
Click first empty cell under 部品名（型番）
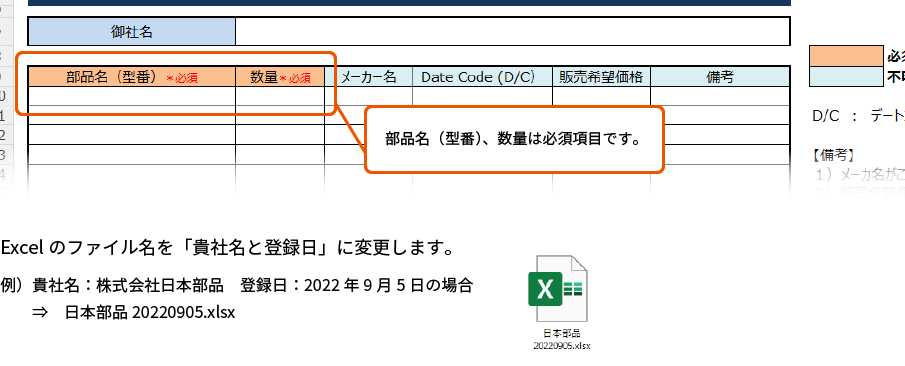tap(132, 96)
